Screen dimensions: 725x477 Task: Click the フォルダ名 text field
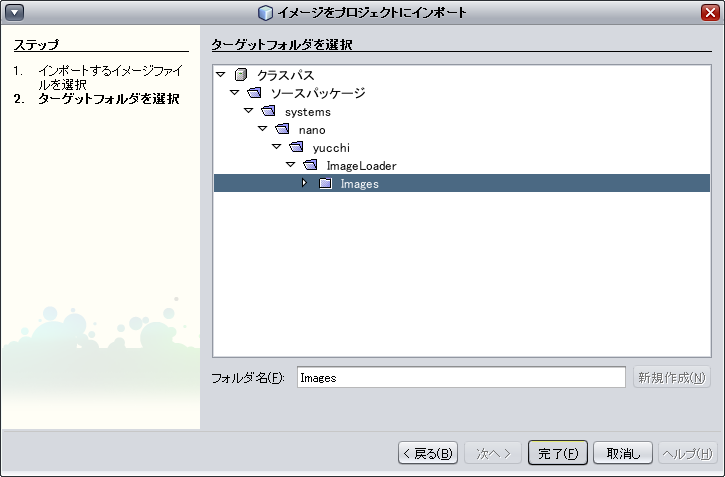tap(460, 377)
